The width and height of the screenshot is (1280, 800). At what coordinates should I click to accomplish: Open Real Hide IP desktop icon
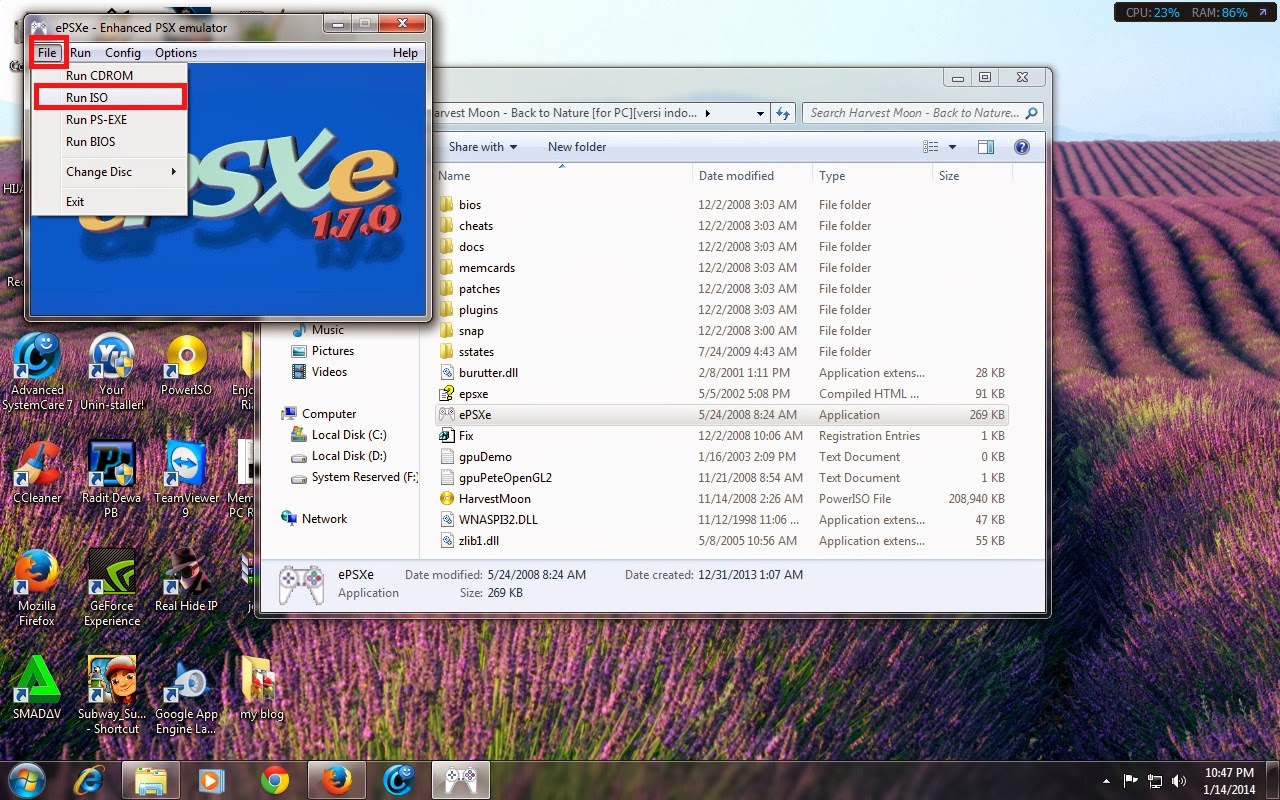pyautogui.click(x=186, y=580)
